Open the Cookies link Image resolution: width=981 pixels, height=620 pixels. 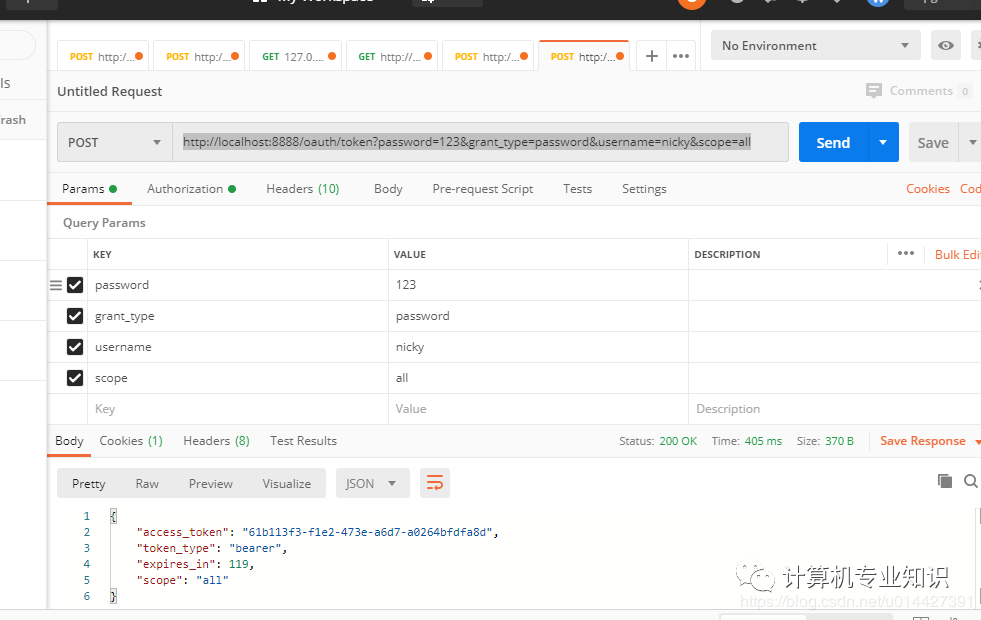928,189
